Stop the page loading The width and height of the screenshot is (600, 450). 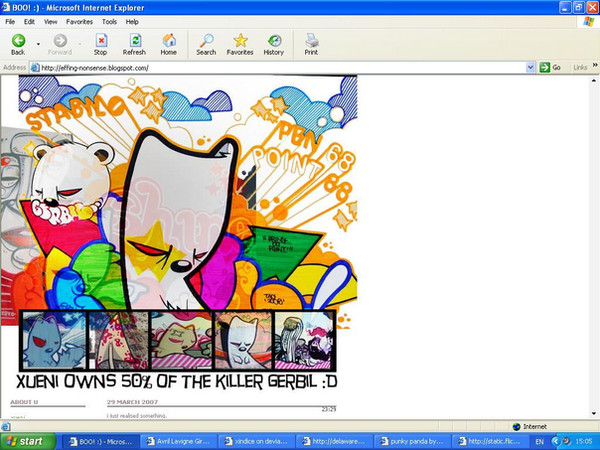pos(100,45)
